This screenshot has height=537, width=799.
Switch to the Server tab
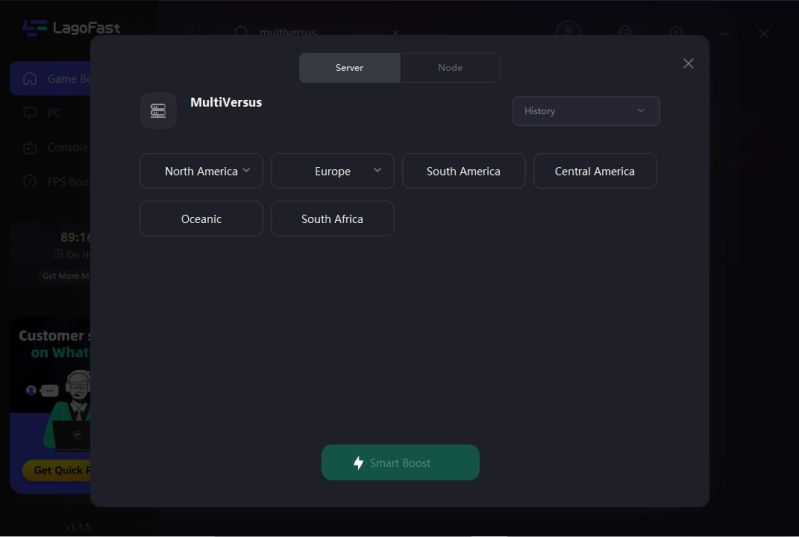pyautogui.click(x=350, y=68)
